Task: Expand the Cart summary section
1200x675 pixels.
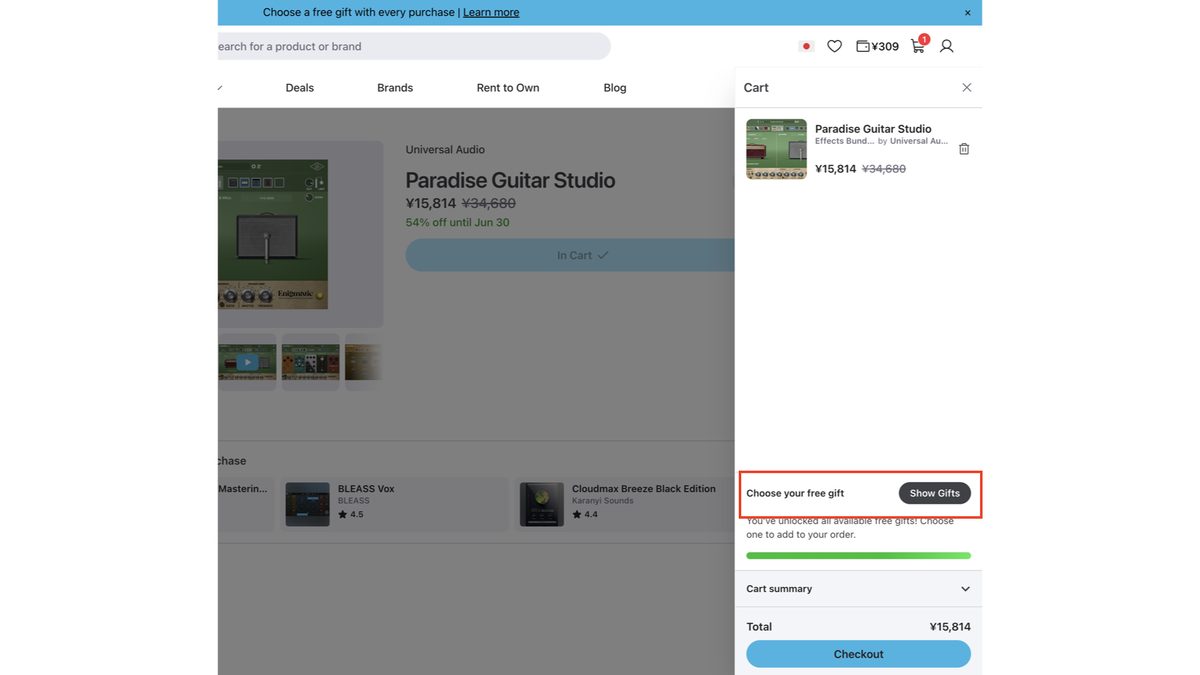Action: (858, 589)
